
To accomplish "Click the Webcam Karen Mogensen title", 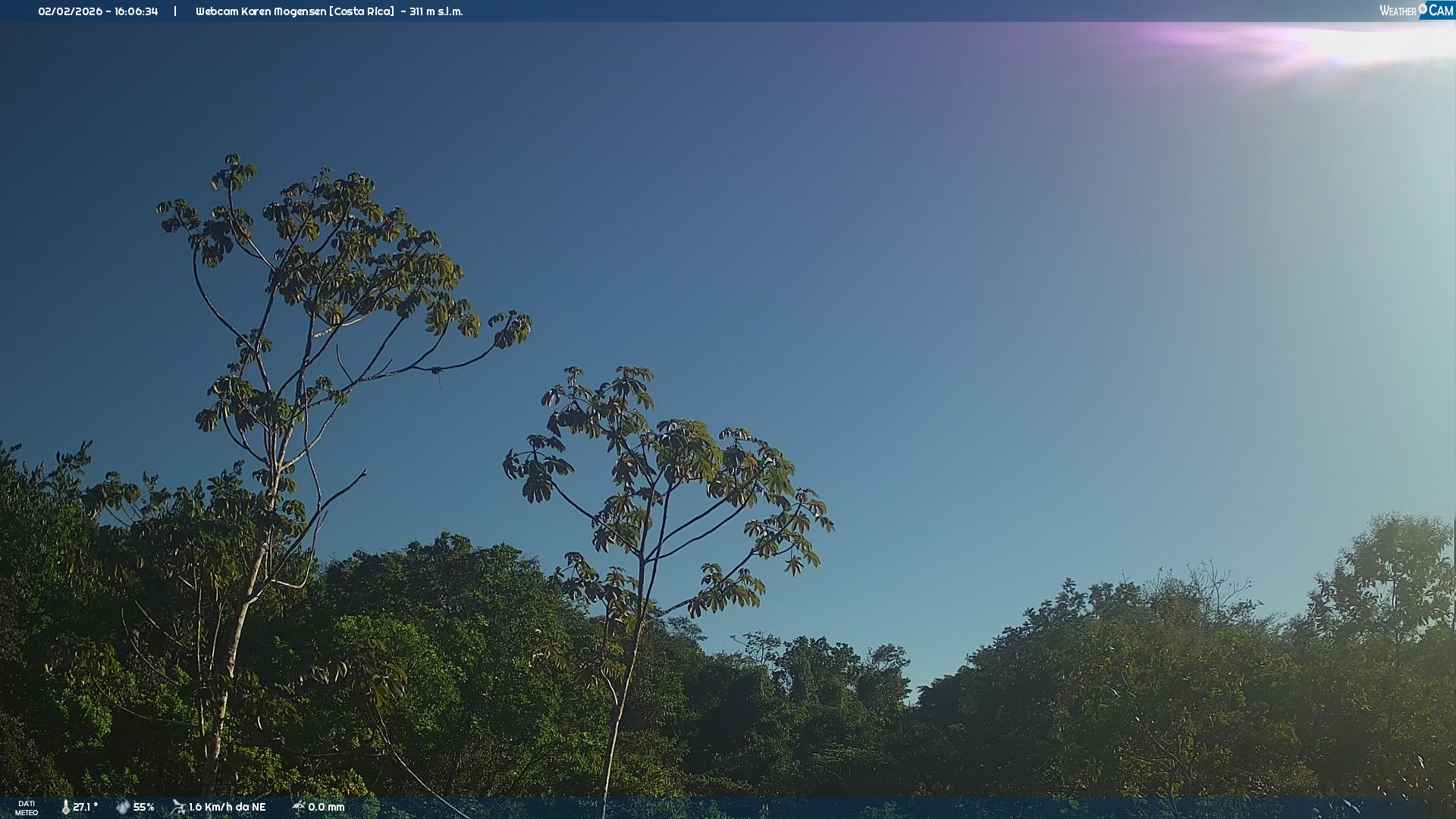I will click(x=261, y=11).
